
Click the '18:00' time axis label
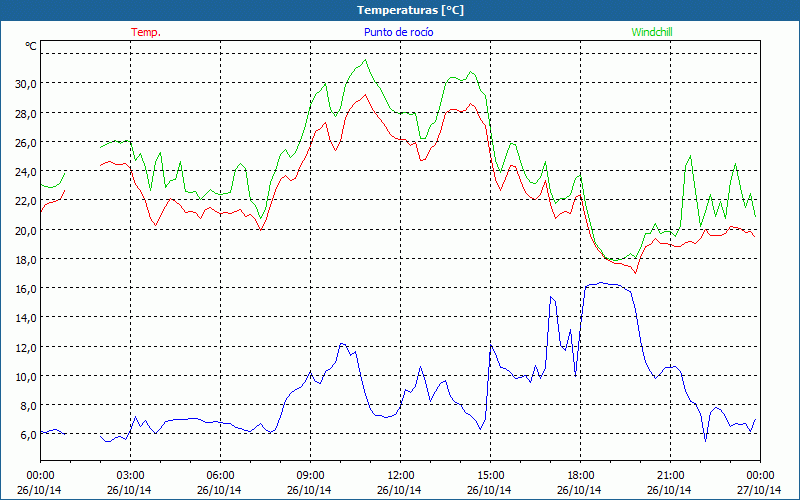pos(581,476)
